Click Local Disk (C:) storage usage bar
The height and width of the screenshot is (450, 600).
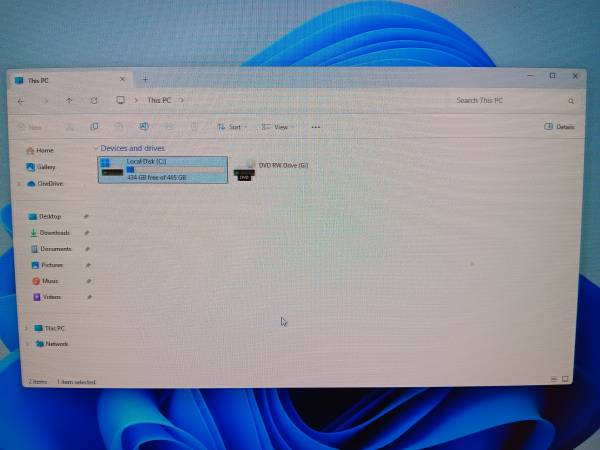tap(176, 170)
